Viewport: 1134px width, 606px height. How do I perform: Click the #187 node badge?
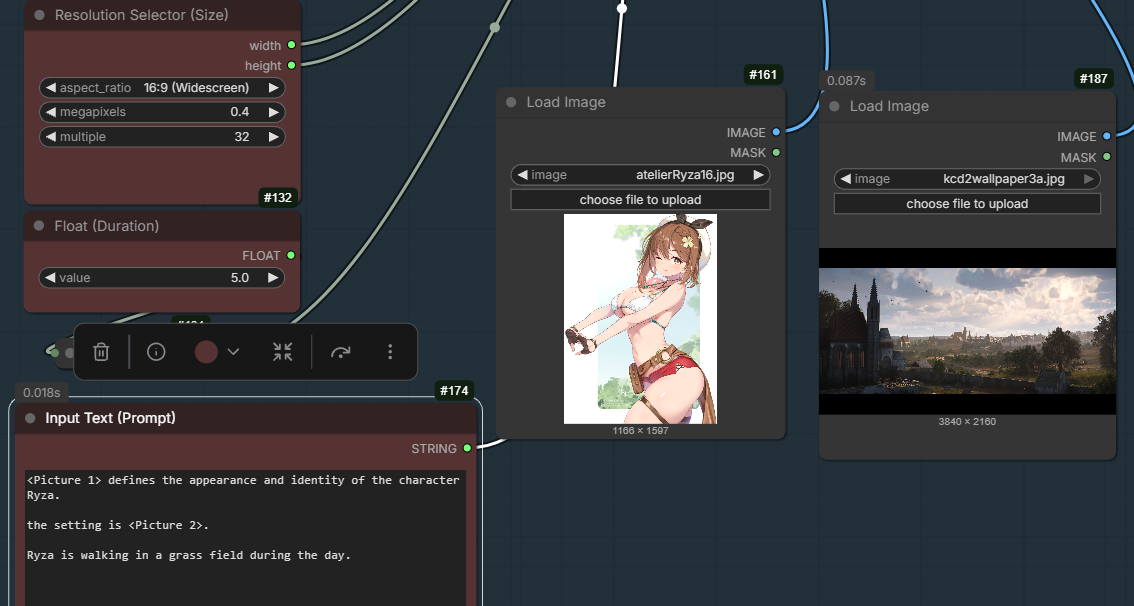1094,78
